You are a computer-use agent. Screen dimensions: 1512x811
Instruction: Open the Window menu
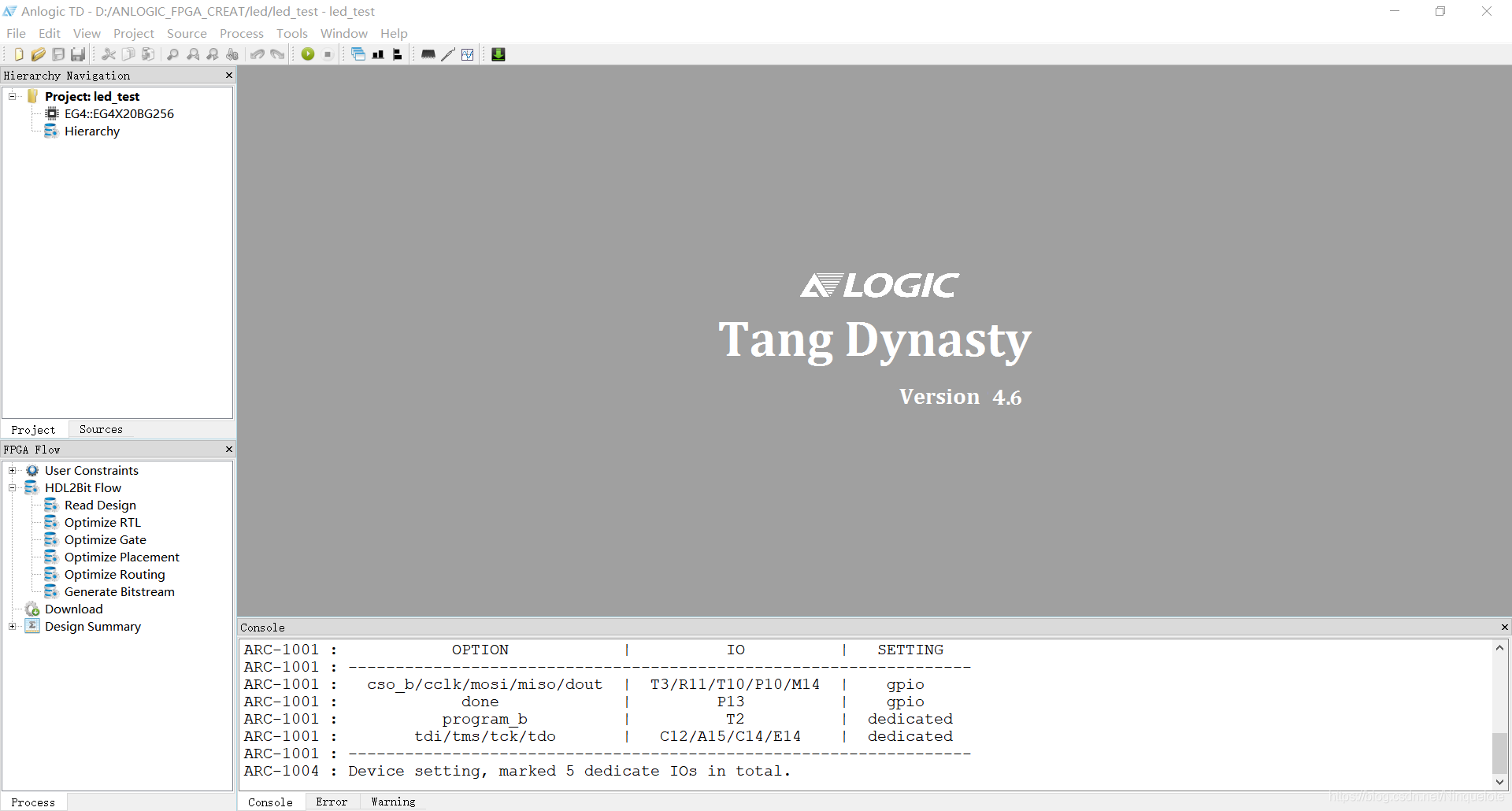pos(344,33)
